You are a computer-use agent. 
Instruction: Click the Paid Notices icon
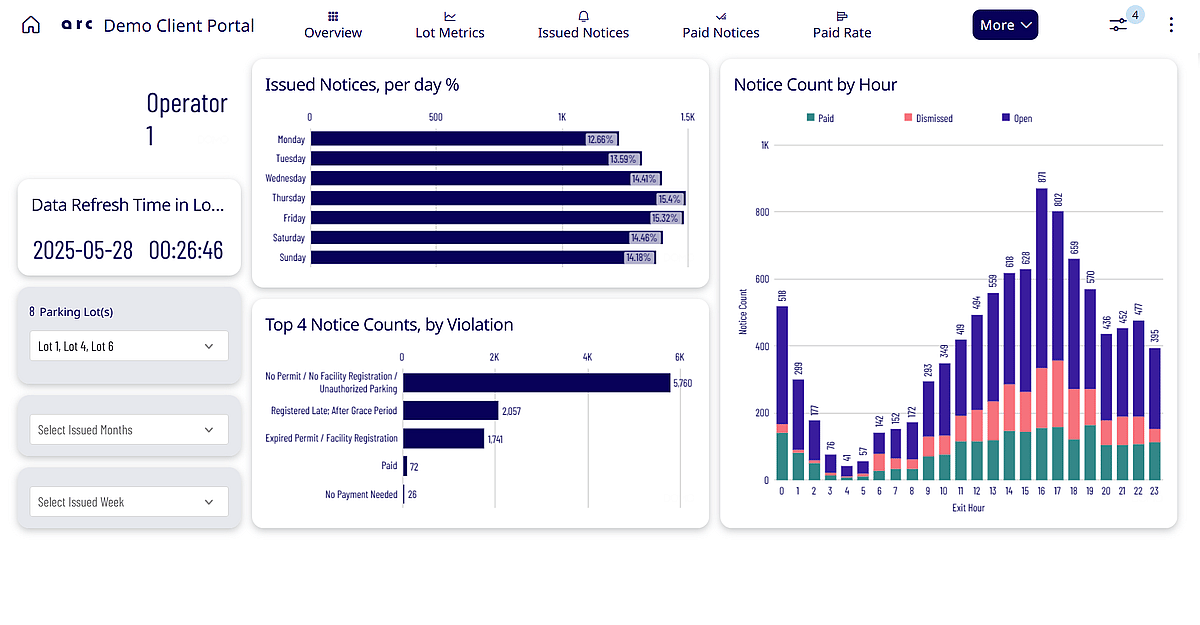tap(721, 16)
